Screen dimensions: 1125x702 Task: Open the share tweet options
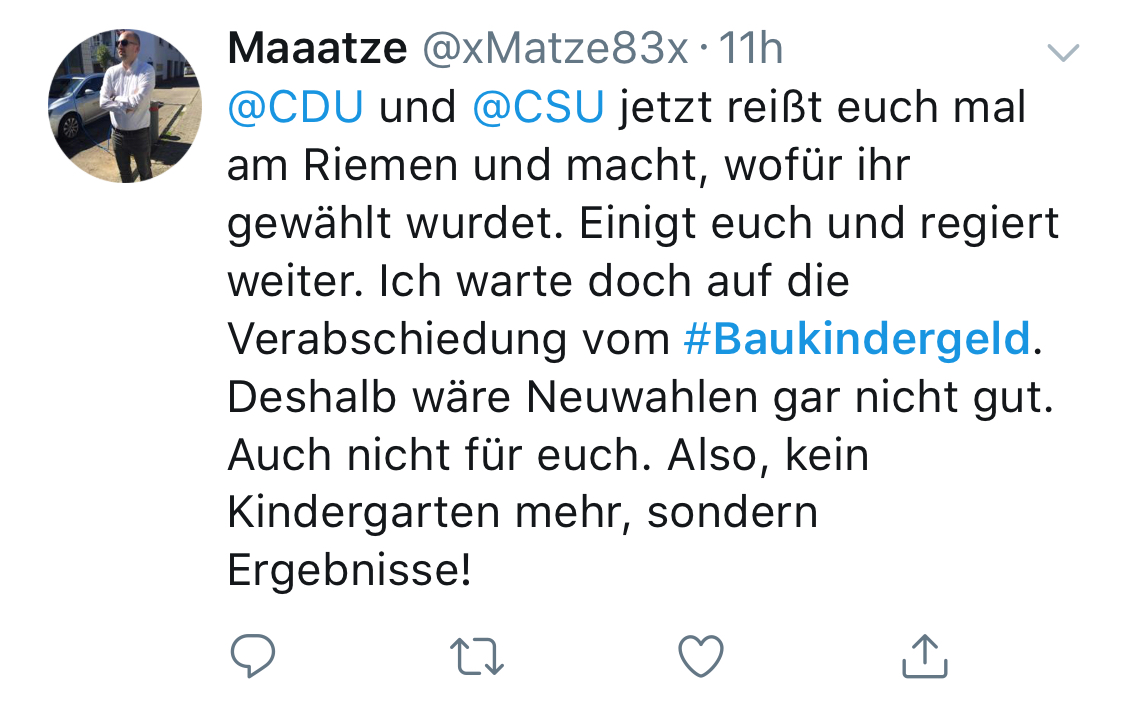click(x=924, y=656)
